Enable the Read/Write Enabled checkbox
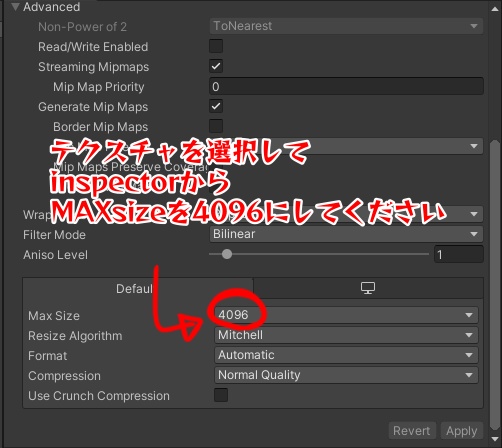Viewport: 502px width, 448px height. pos(216,46)
